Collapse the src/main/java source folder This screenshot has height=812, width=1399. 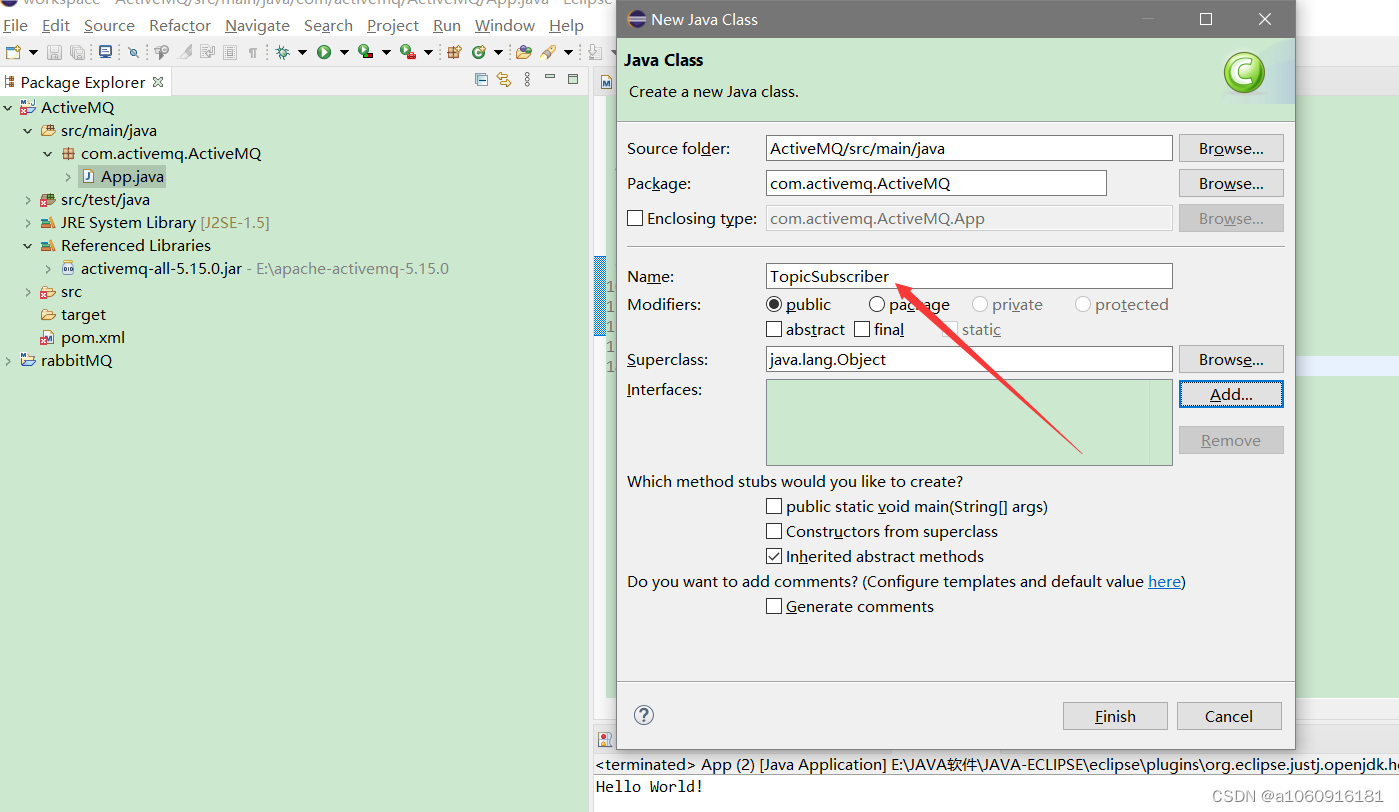pos(28,130)
